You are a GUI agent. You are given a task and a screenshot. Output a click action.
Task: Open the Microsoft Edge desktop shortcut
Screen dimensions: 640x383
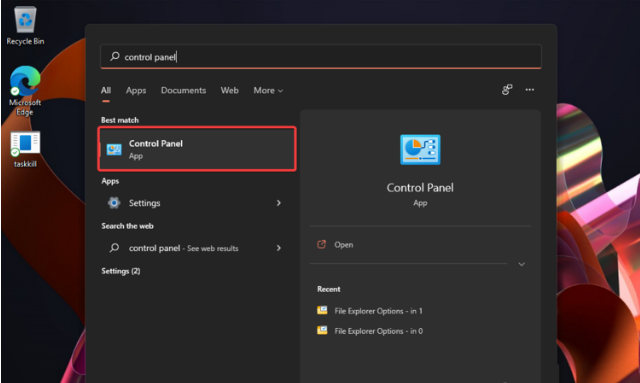25,91
